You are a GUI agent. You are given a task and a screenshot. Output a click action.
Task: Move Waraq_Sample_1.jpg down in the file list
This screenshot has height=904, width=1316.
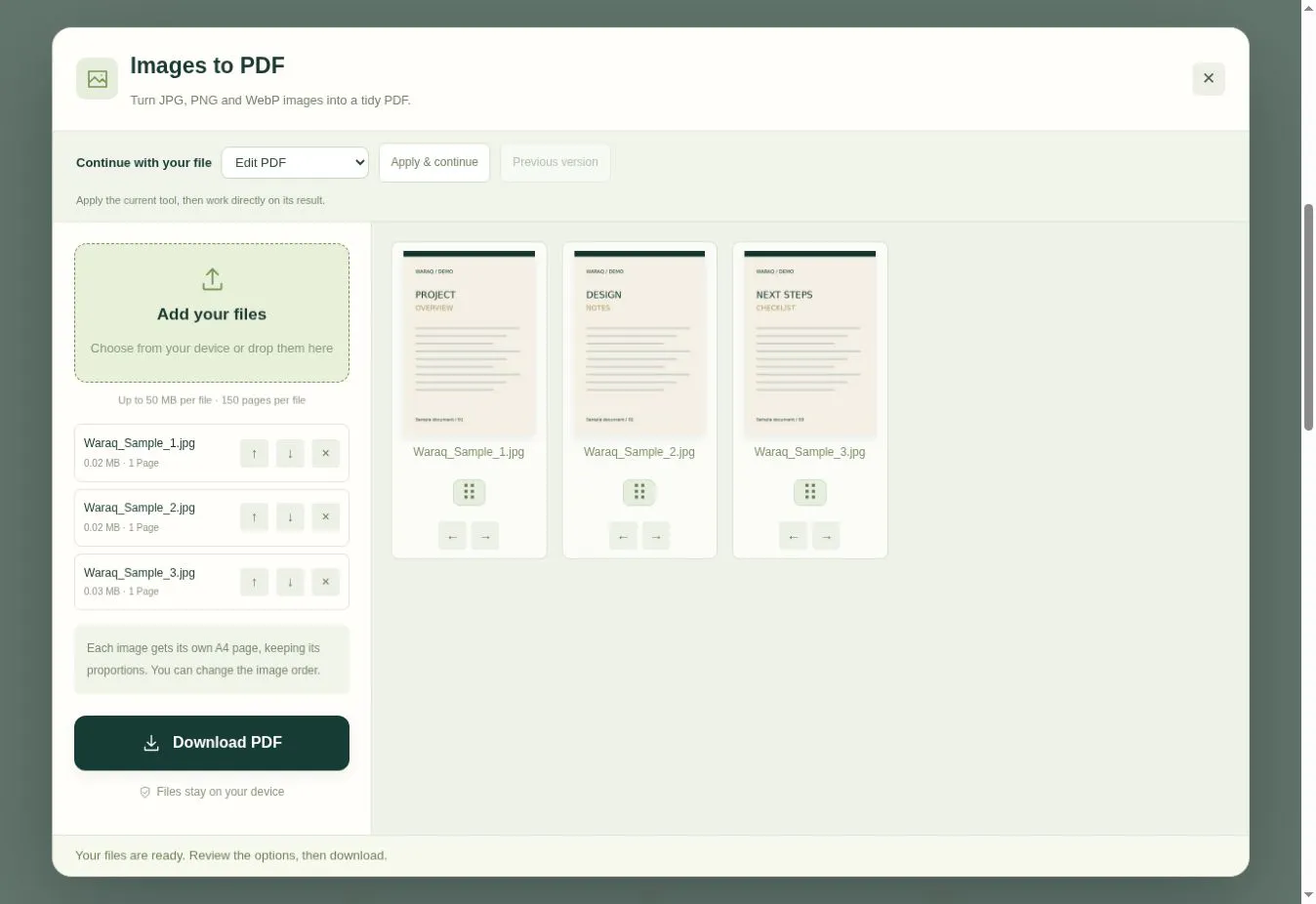[290, 453]
